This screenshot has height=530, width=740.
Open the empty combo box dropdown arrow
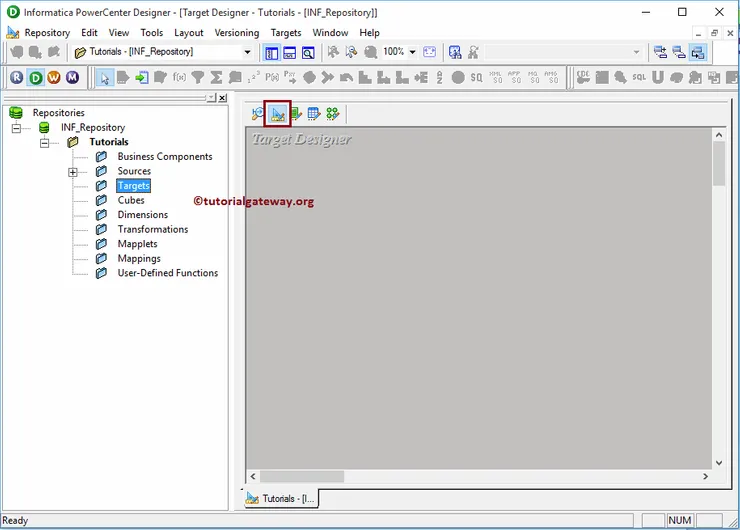pyautogui.click(x=636, y=52)
